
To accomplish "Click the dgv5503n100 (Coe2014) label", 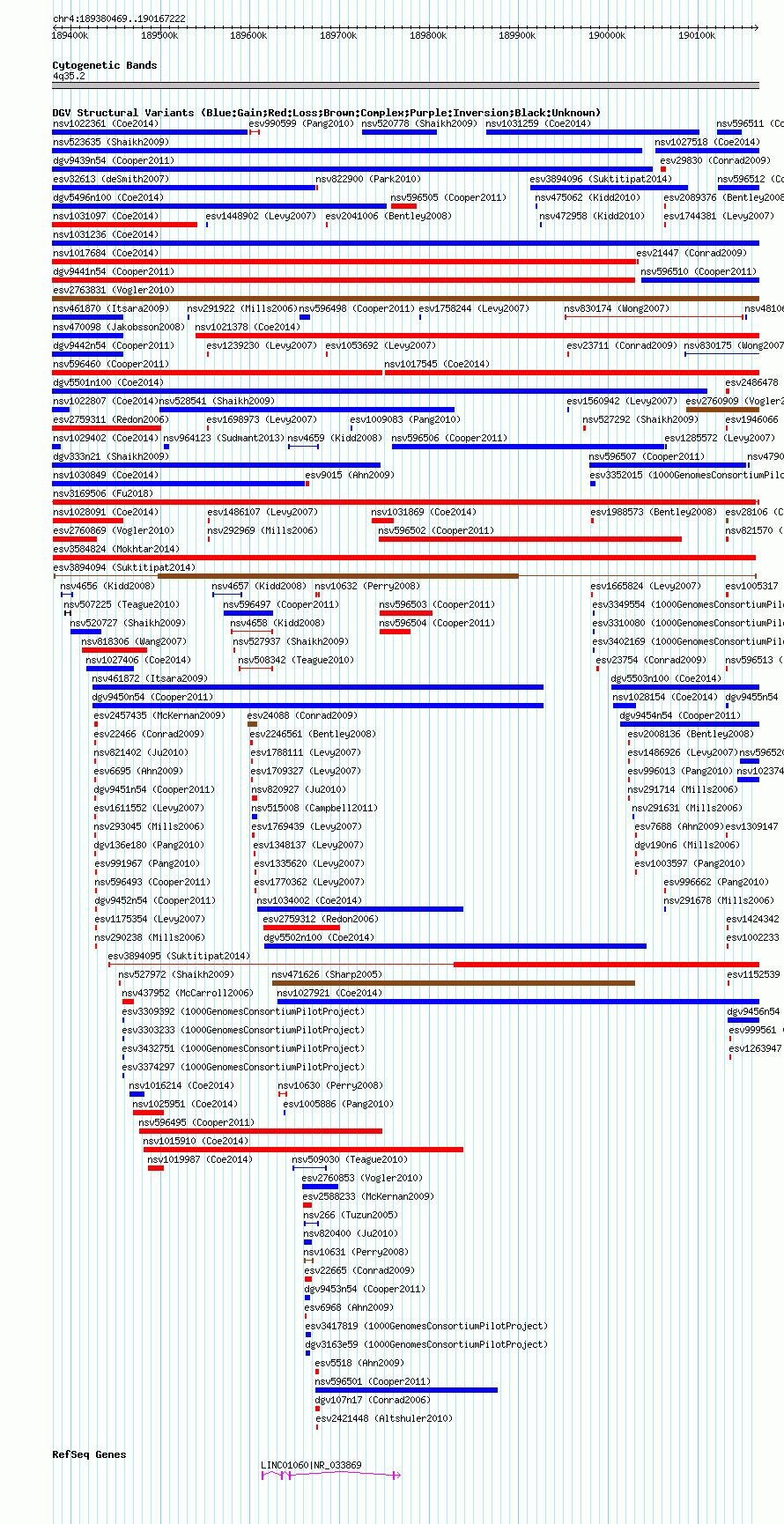I will point(667,678).
